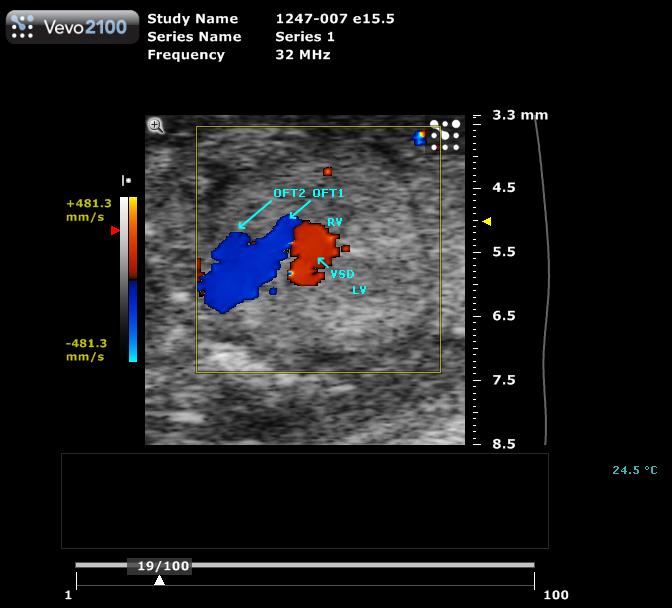
Task: Click the 32 MHz frequency value
Action: point(303,55)
